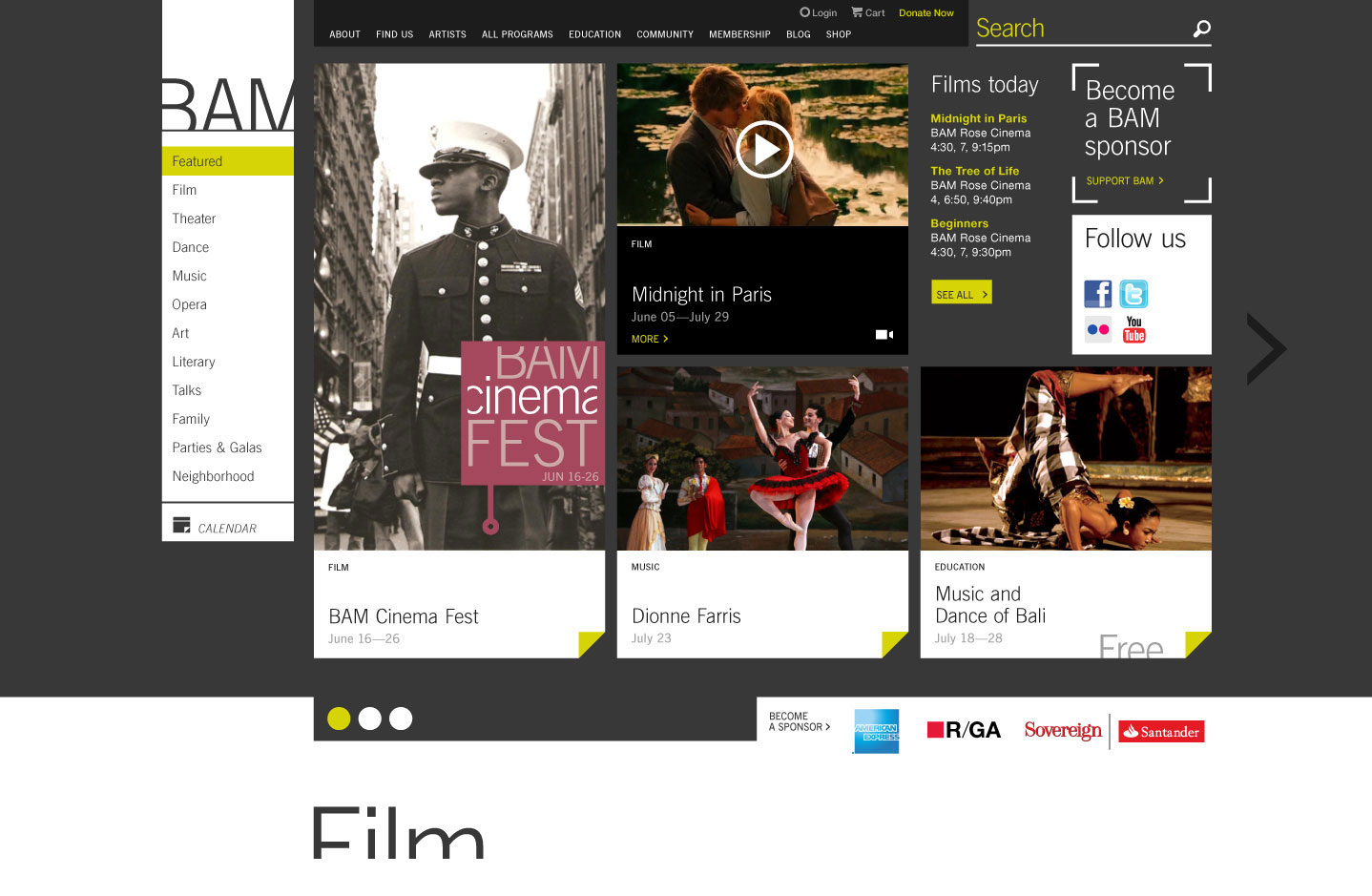Play the Midnight in Paris video

click(x=763, y=150)
